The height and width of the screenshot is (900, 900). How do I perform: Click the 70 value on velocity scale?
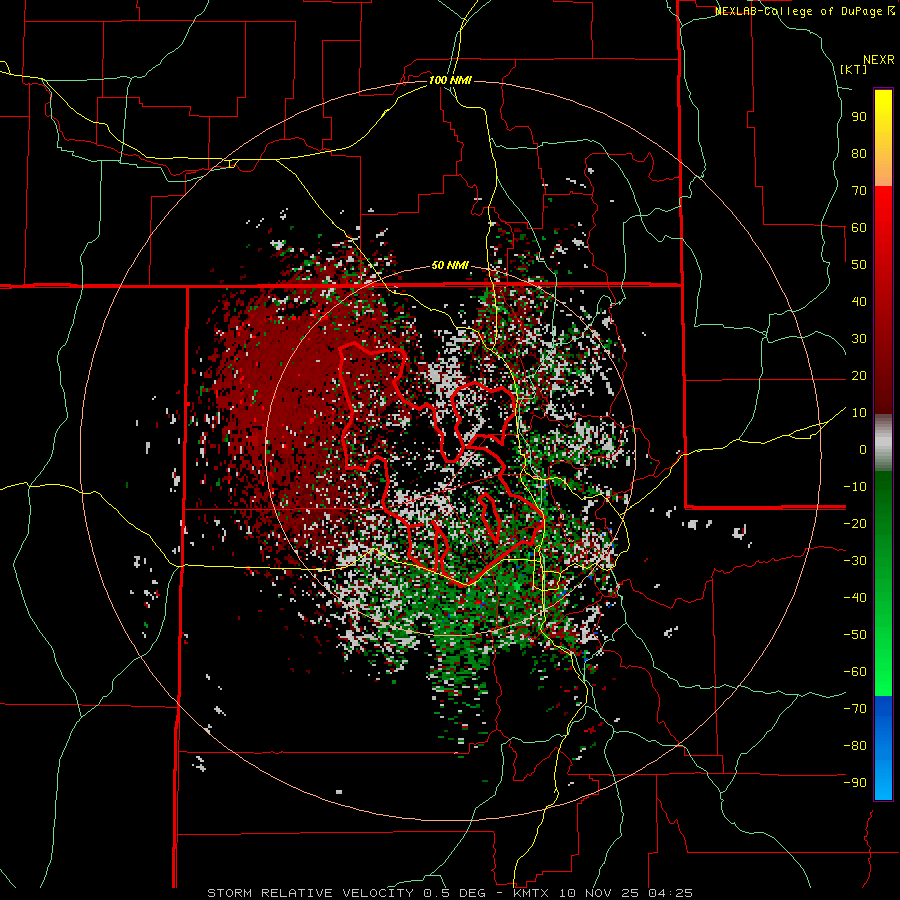(x=859, y=191)
